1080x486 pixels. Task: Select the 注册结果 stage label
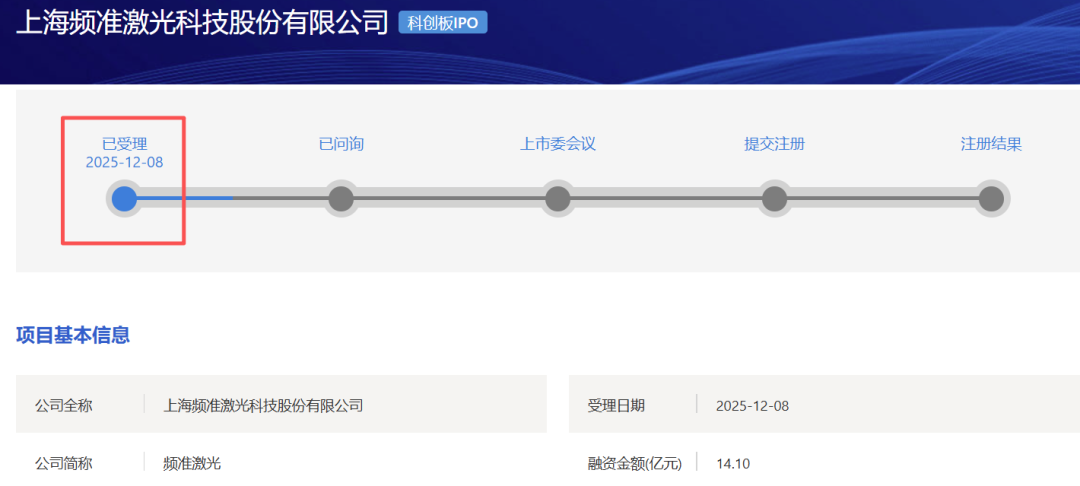coord(991,144)
